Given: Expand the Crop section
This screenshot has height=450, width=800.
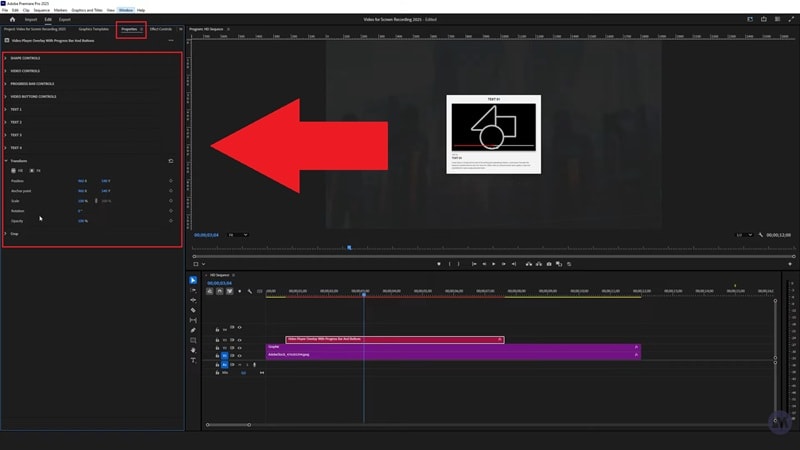Looking at the screenshot, I should (x=6, y=234).
